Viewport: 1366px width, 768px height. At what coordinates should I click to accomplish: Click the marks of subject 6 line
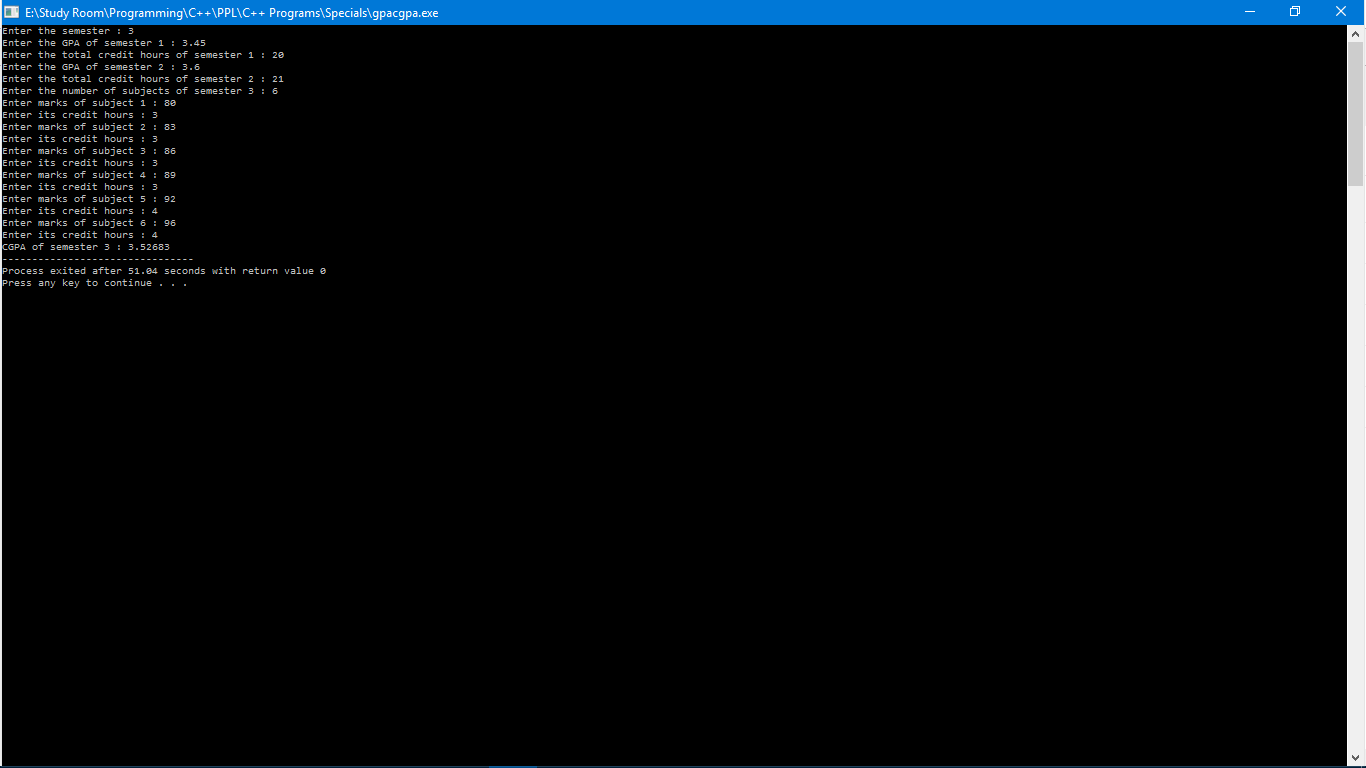tap(88, 222)
